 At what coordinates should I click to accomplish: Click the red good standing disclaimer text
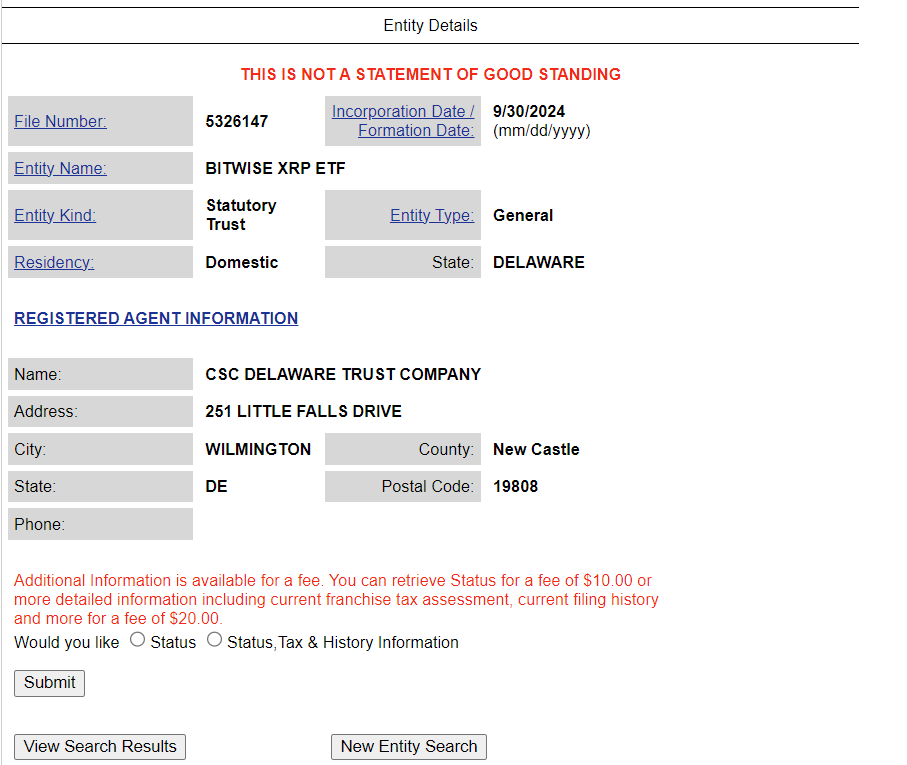pos(430,74)
